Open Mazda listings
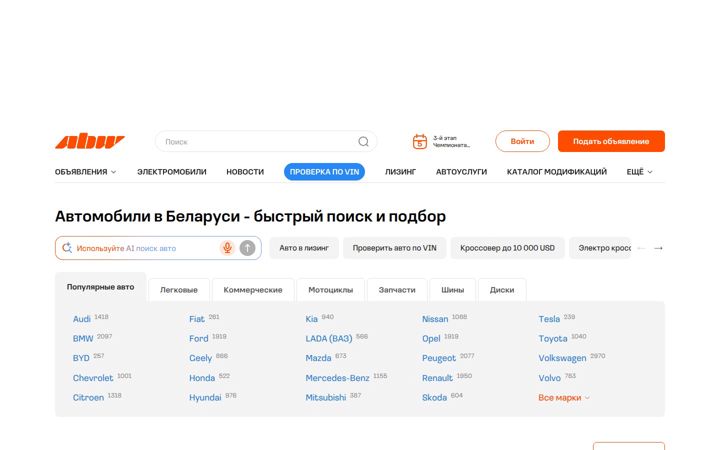 pyautogui.click(x=318, y=358)
